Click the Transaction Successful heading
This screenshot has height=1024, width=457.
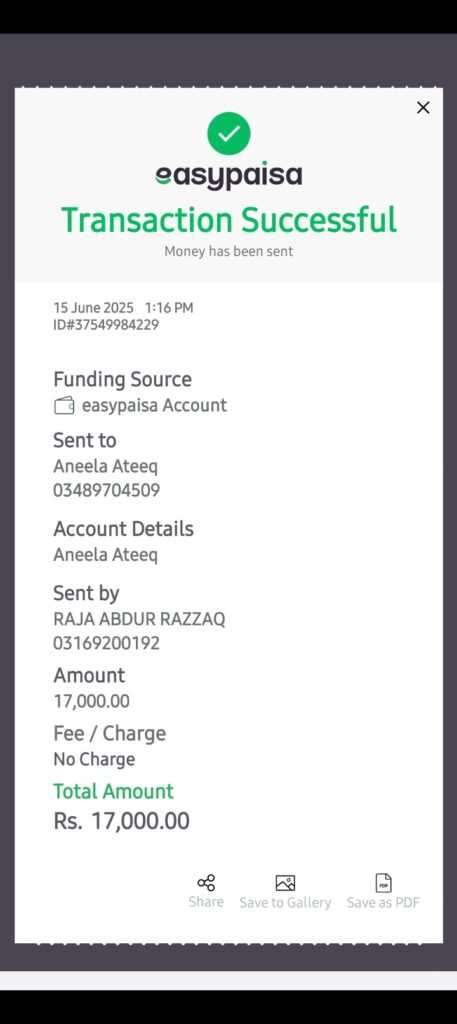(x=228, y=219)
